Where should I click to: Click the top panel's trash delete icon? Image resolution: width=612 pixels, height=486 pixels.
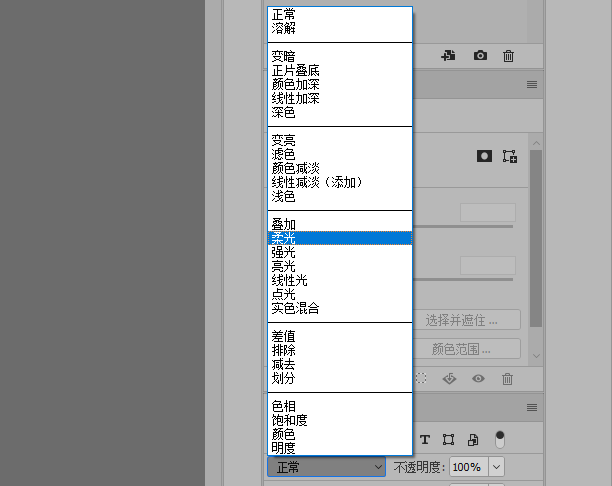click(508, 56)
